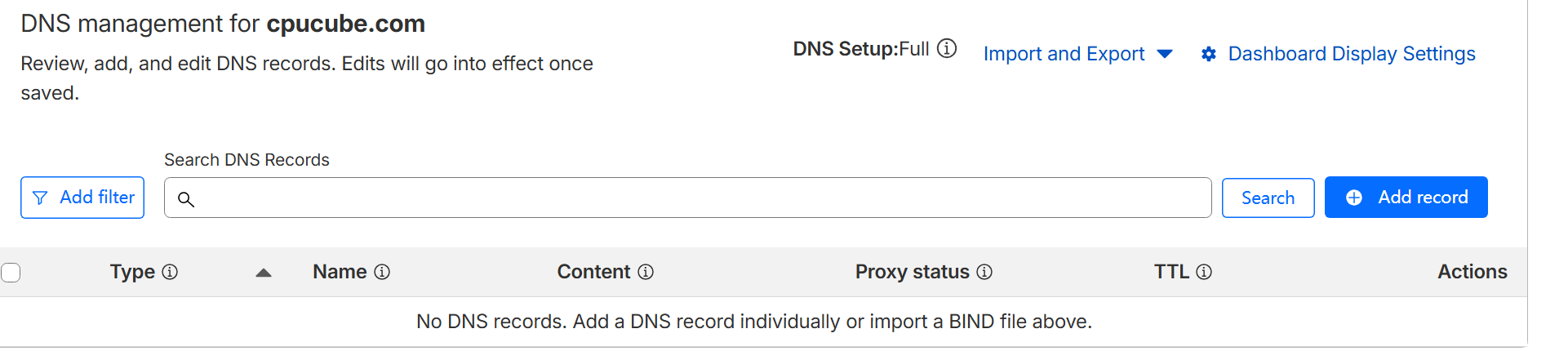Click the Name column header
The width and height of the screenshot is (1568, 351).
[340, 272]
